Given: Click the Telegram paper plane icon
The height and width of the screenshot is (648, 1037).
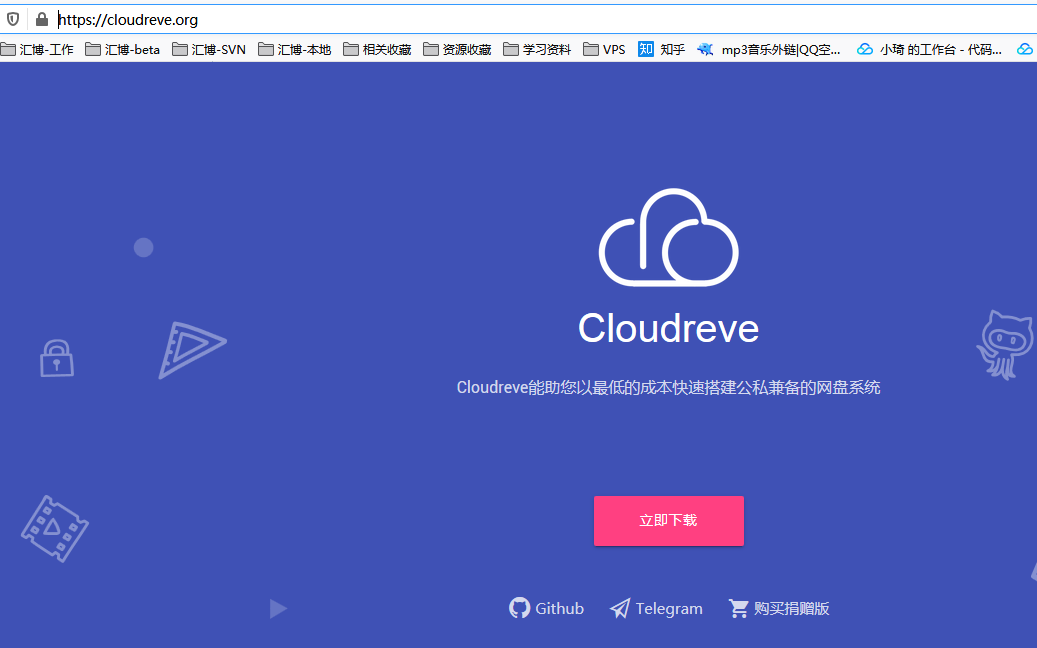Looking at the screenshot, I should tap(620, 608).
